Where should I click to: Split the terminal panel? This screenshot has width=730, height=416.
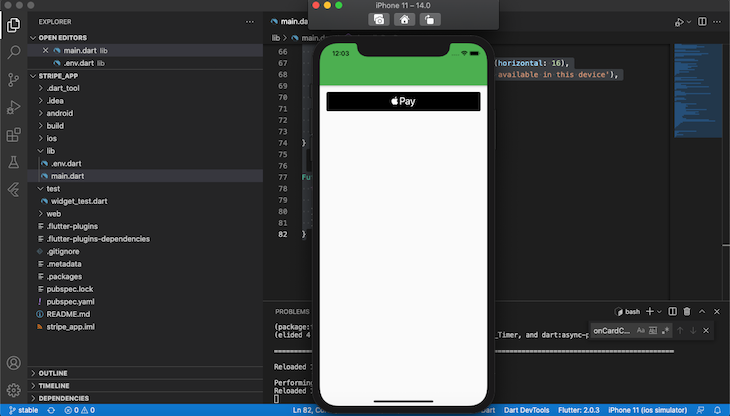[672, 311]
